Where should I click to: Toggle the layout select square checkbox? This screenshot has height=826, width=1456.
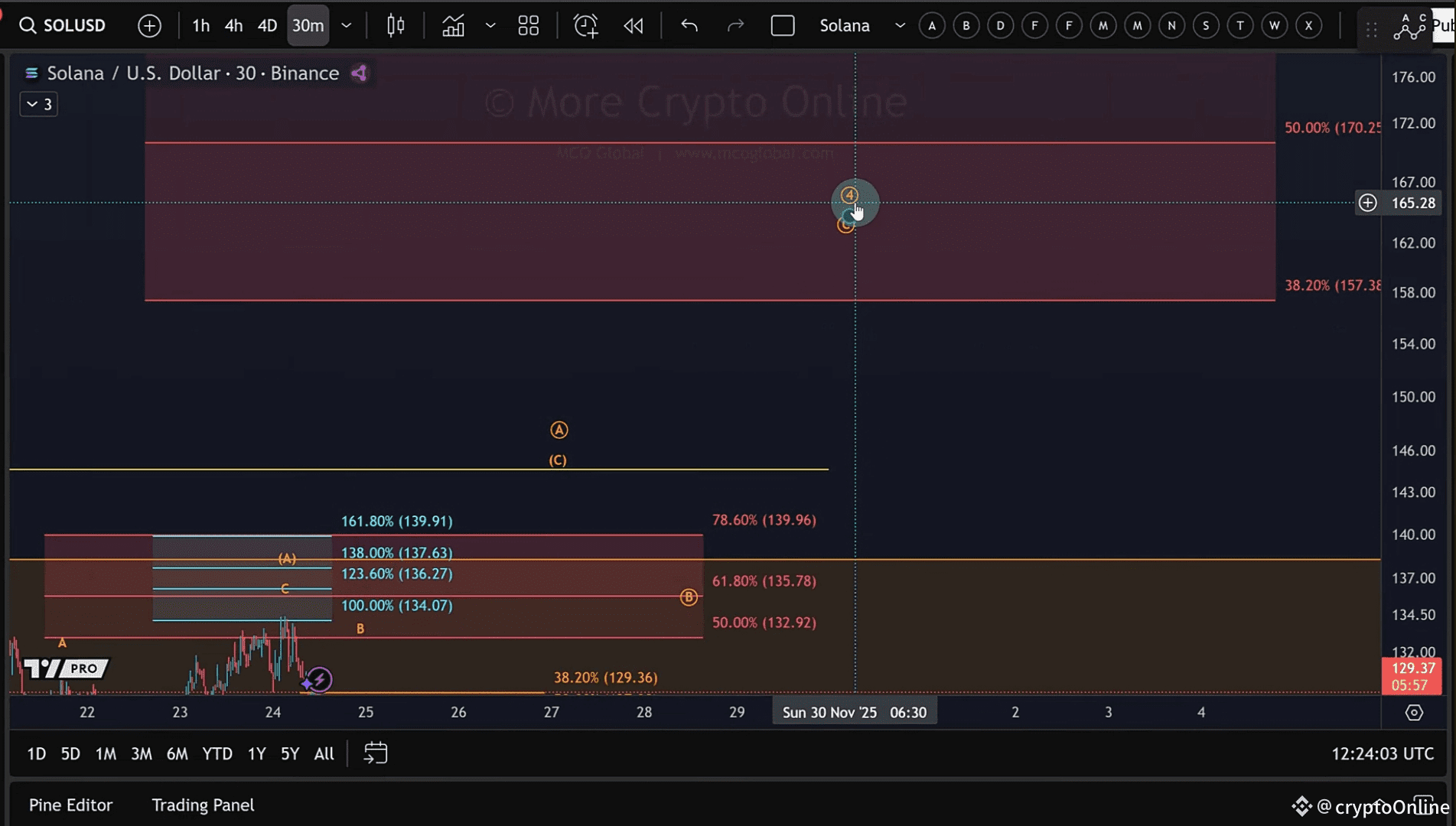(782, 25)
